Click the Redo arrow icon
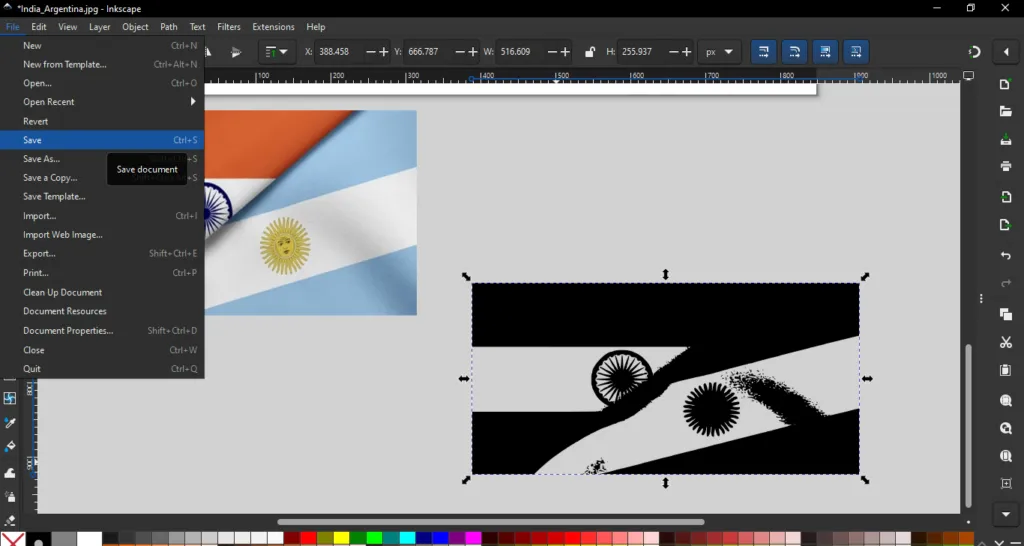Image resolution: width=1024 pixels, height=546 pixels. tap(1006, 283)
